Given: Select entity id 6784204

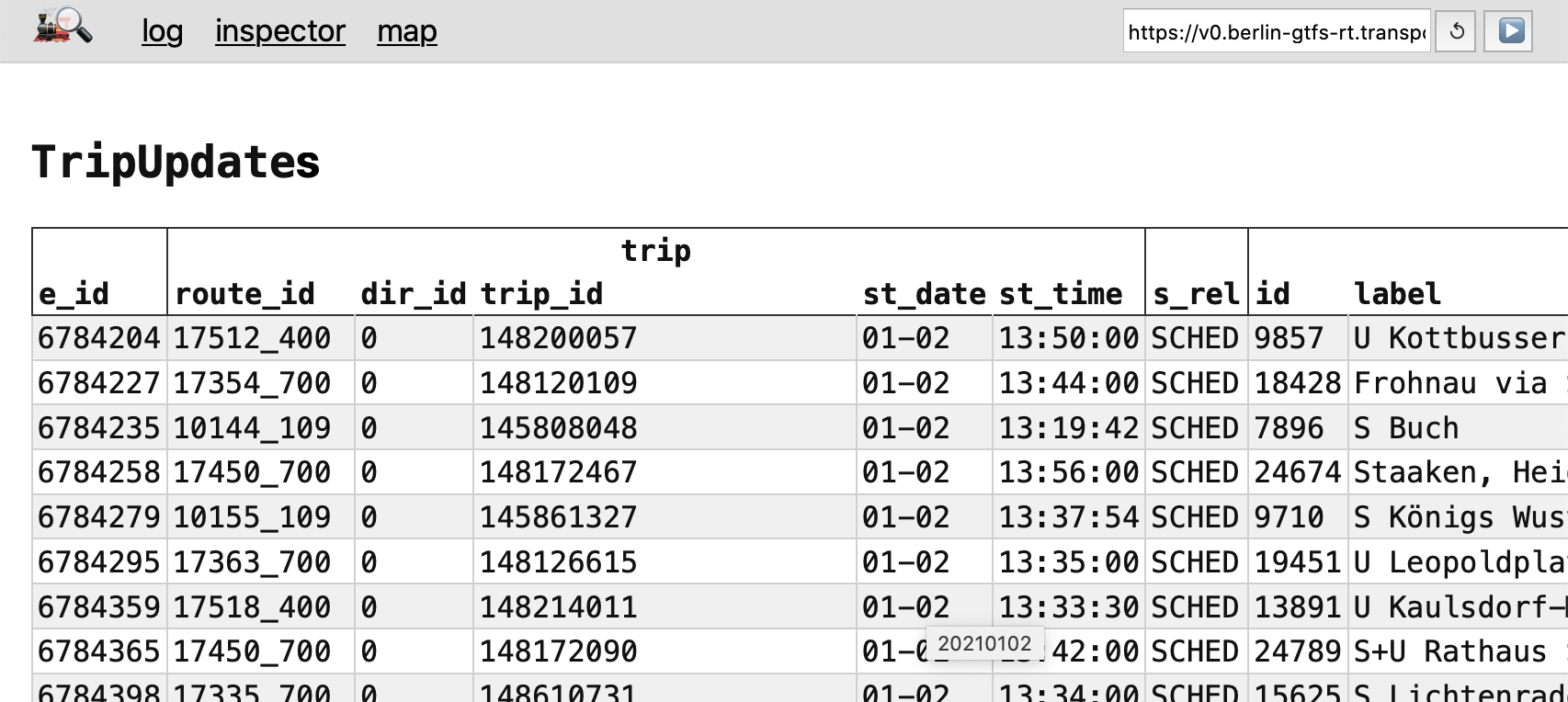Looking at the screenshot, I should [x=99, y=338].
